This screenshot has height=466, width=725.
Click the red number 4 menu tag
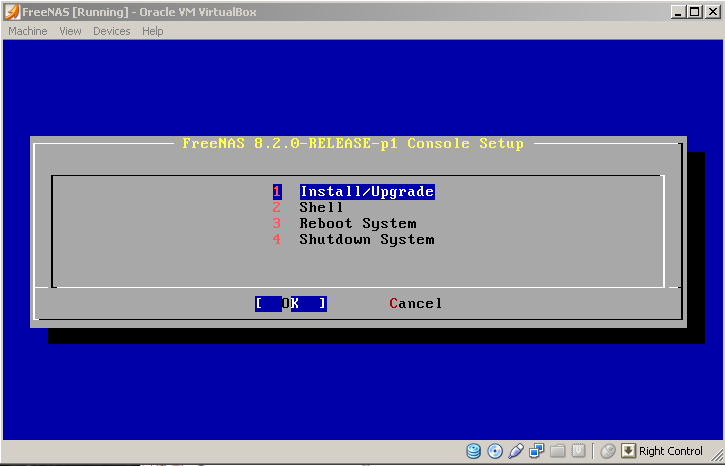(x=276, y=239)
